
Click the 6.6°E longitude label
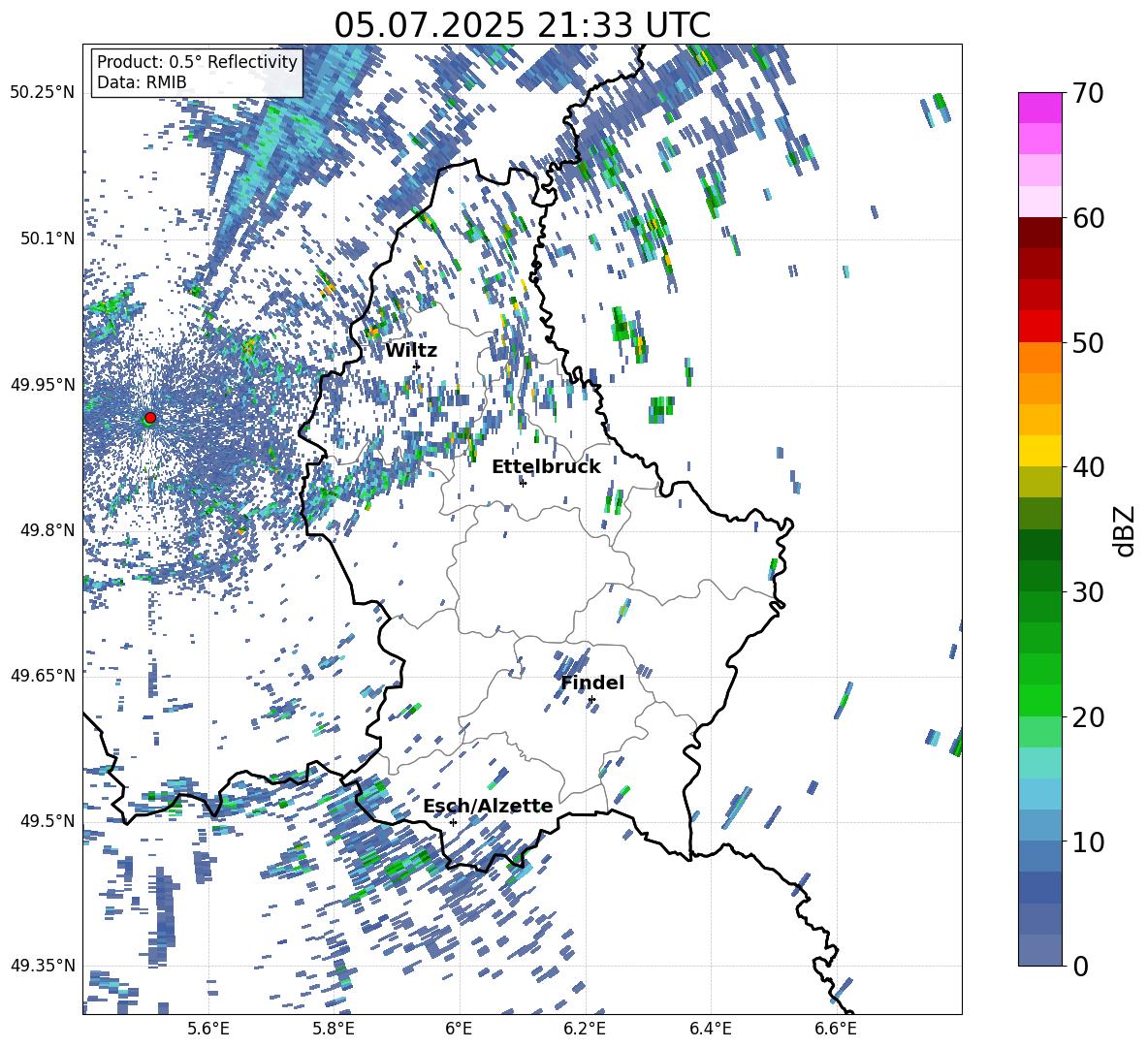click(836, 1029)
